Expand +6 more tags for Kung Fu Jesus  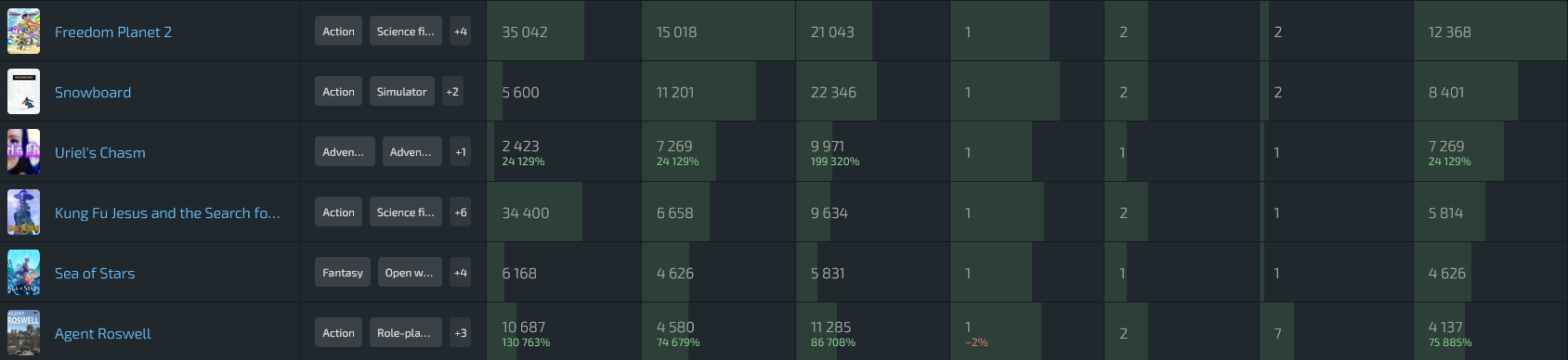pyautogui.click(x=461, y=212)
